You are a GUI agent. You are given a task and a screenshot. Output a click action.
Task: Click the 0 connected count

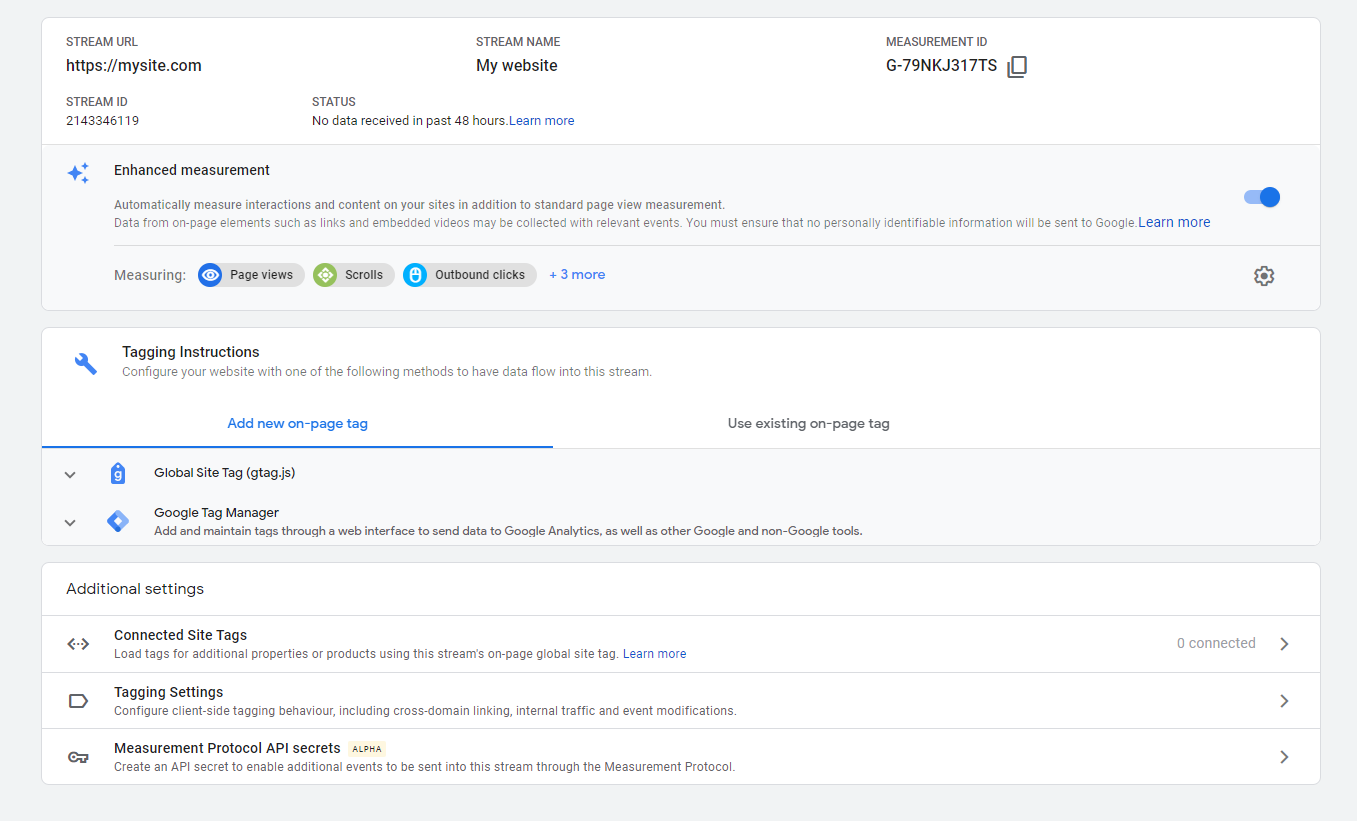1216,644
